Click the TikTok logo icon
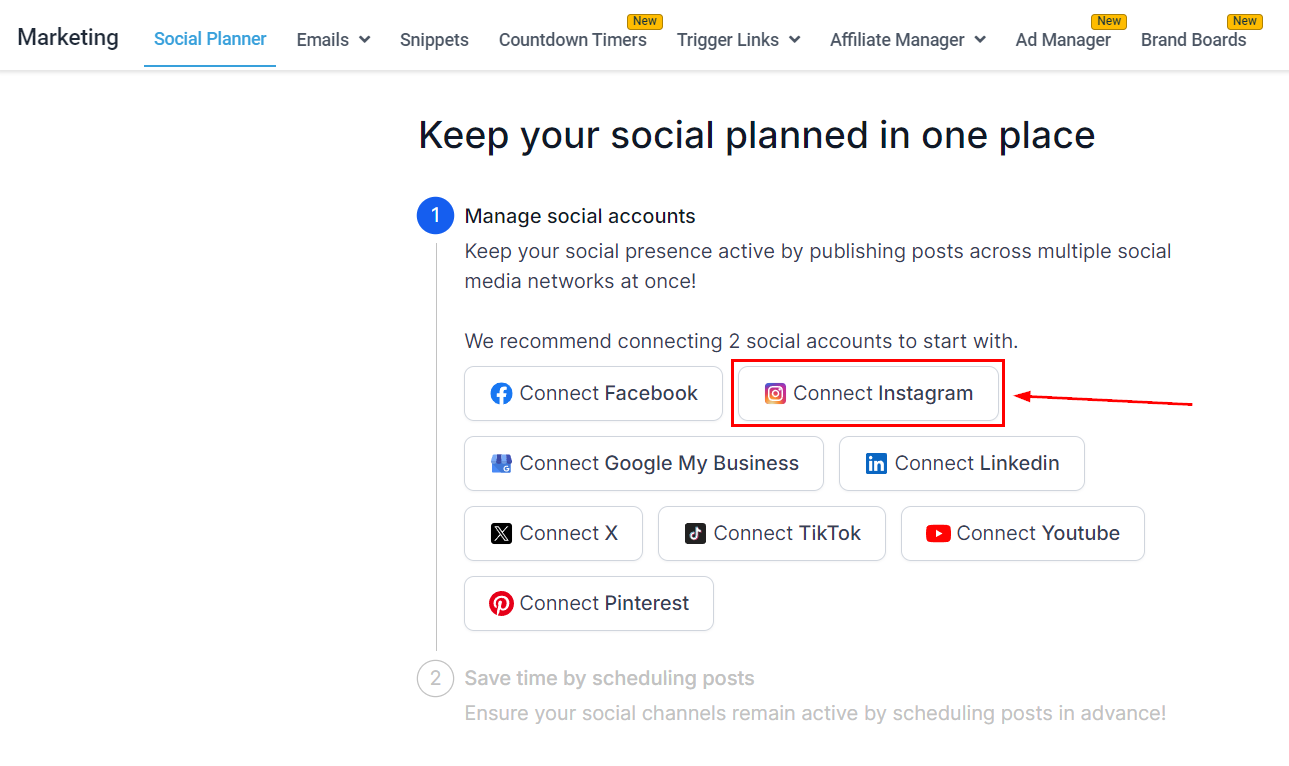Viewport: 1289px width, 766px height. (695, 534)
